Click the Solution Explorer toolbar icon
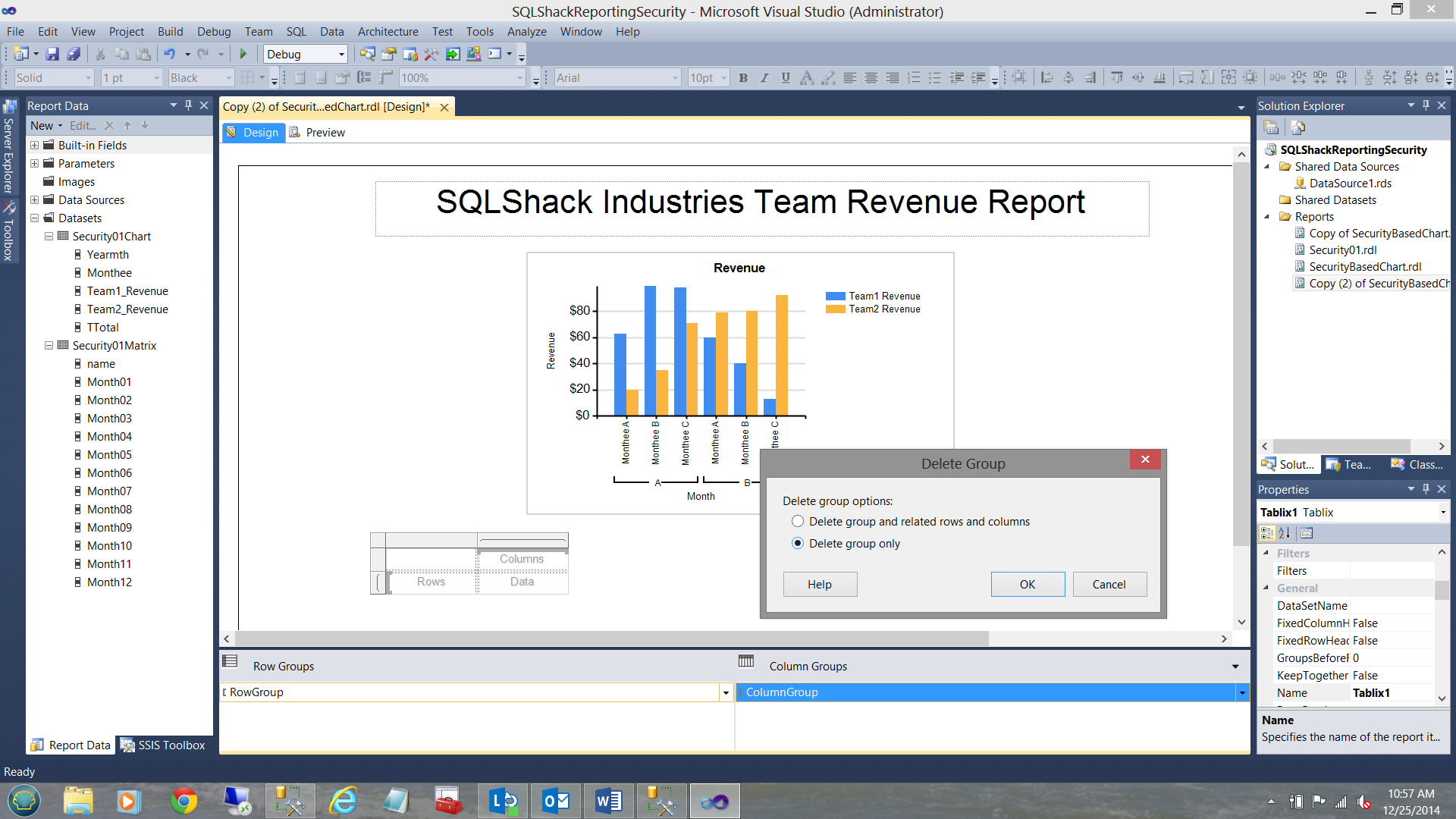This screenshot has height=819, width=1456. point(367,54)
